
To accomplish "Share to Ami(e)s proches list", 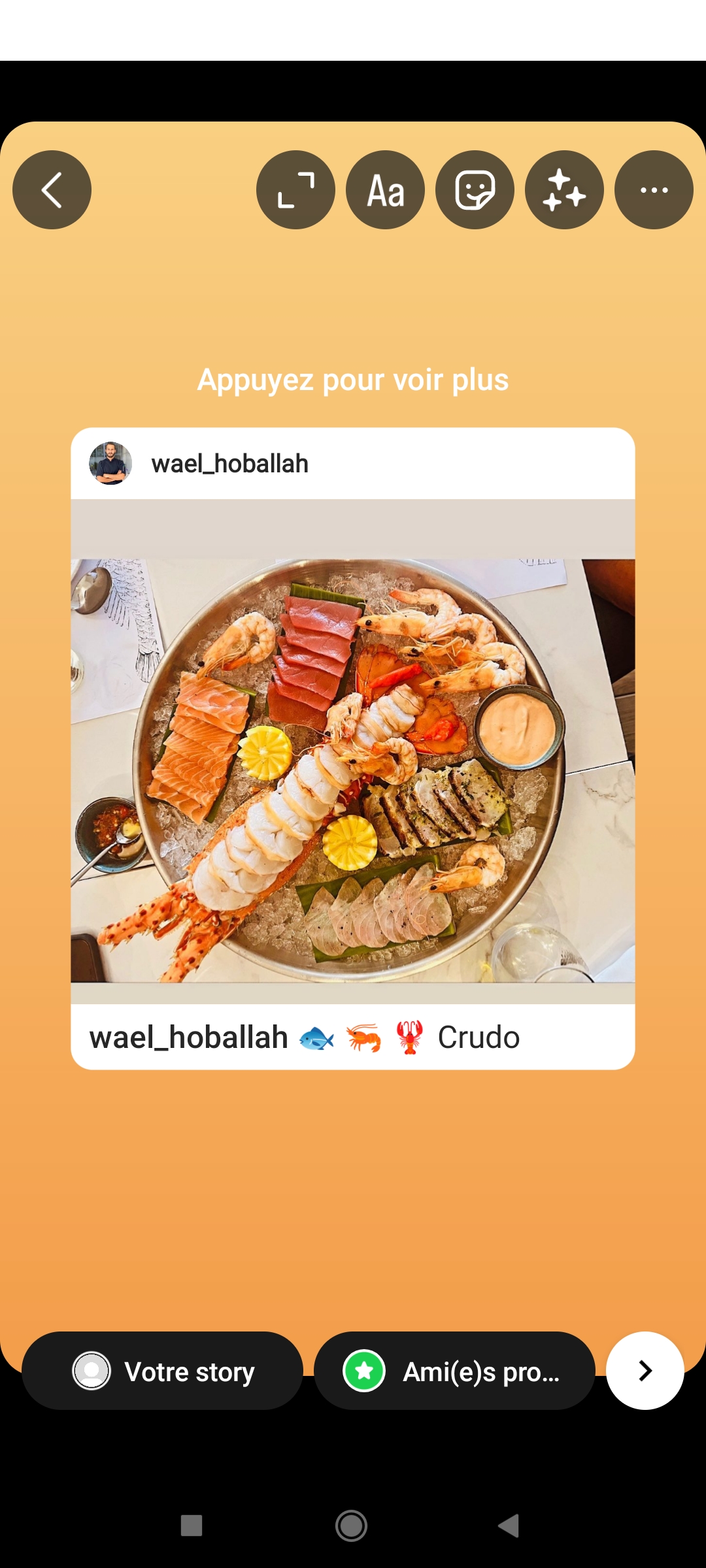I will point(454,1371).
